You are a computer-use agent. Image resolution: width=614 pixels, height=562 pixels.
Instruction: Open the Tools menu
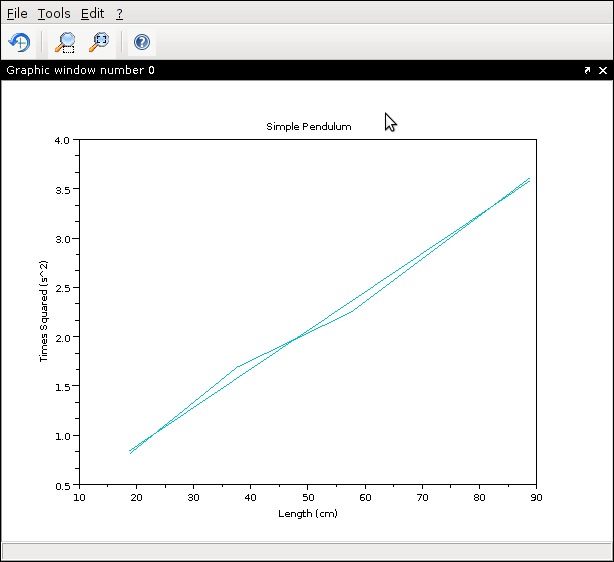tap(54, 14)
